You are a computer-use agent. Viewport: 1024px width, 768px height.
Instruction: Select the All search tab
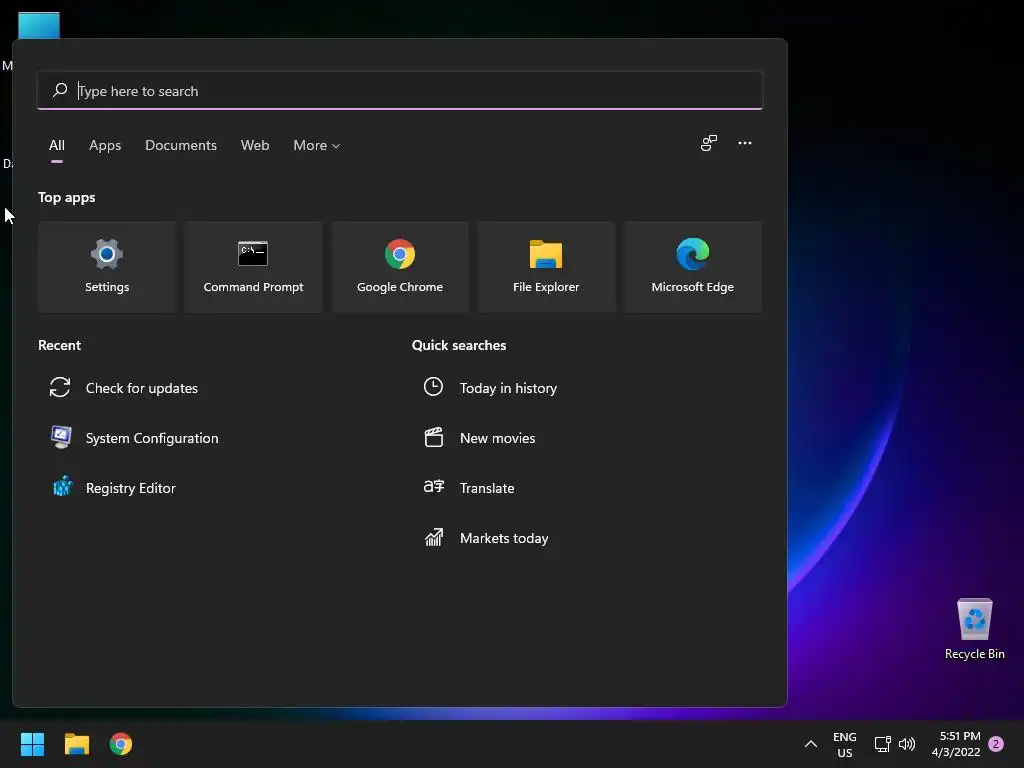[x=57, y=145]
